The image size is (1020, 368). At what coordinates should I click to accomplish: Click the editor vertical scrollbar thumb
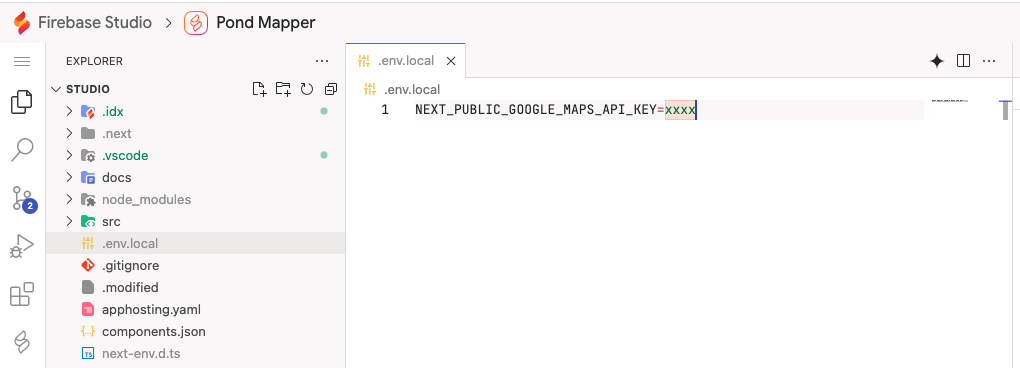pos(1006,110)
